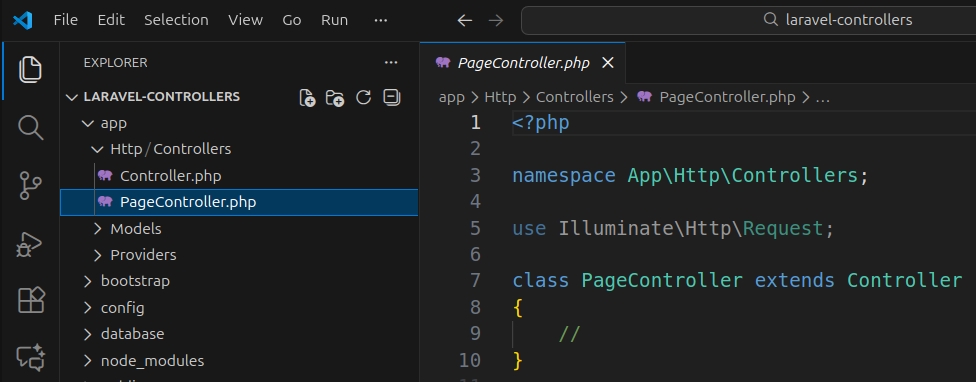
Task: Expand the Providers folder
Action: (239, 255)
